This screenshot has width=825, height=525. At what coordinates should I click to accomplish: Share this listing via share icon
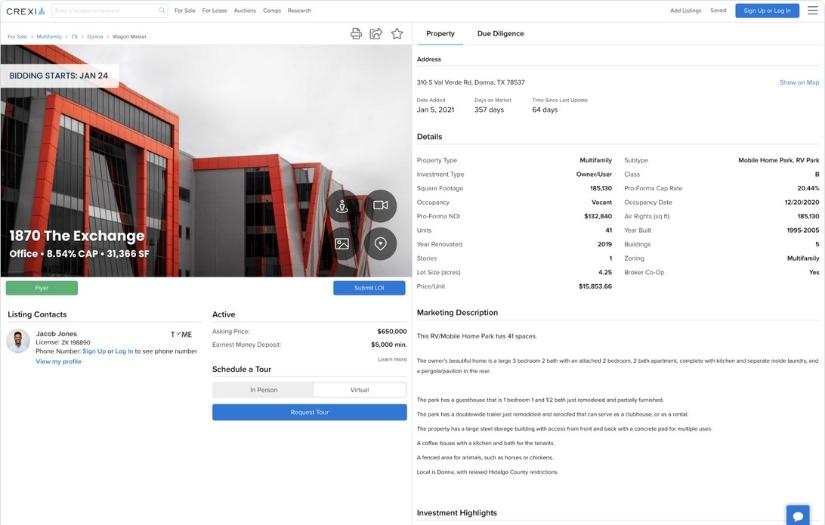tap(376, 34)
